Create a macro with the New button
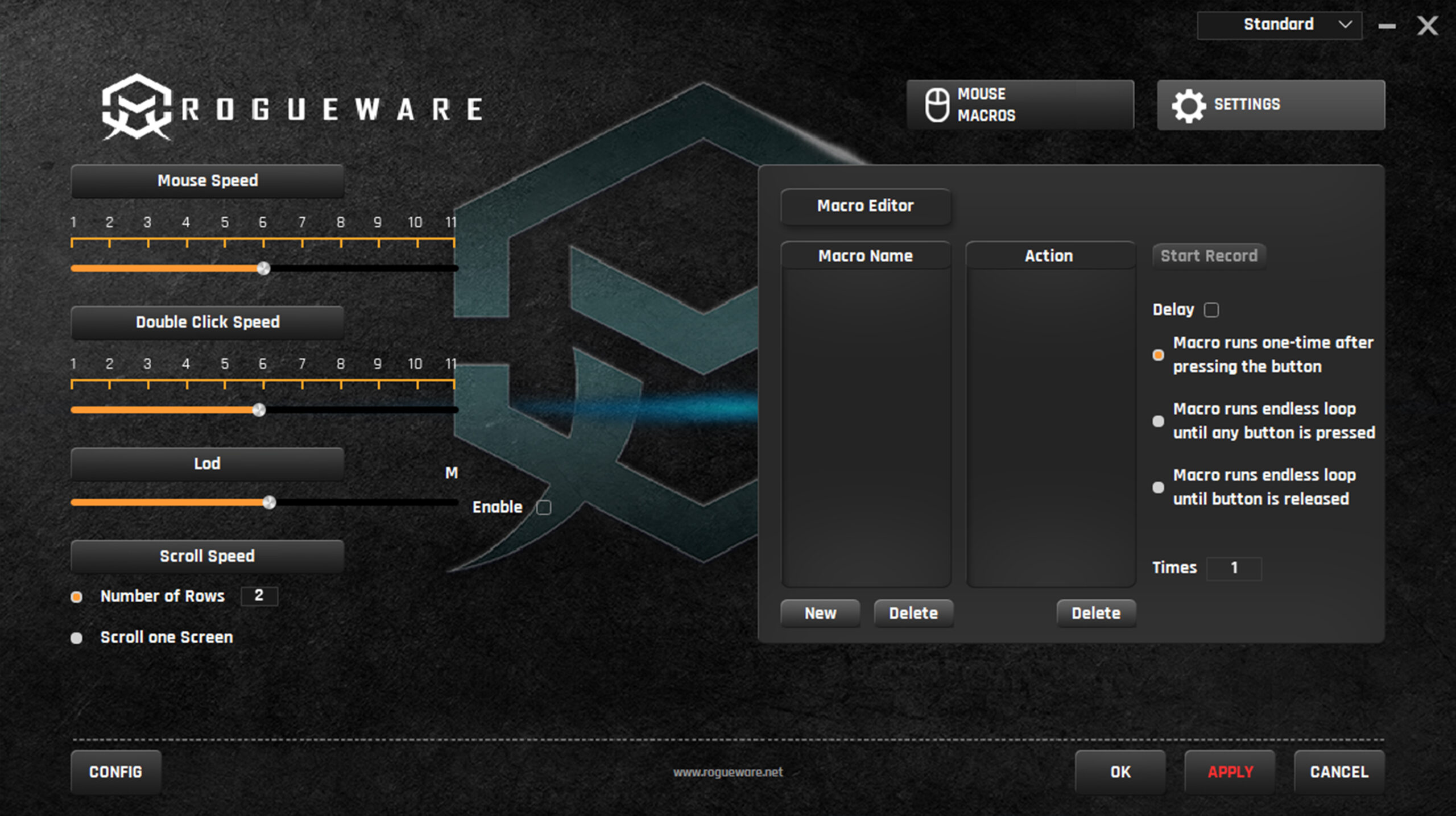 pyautogui.click(x=820, y=614)
